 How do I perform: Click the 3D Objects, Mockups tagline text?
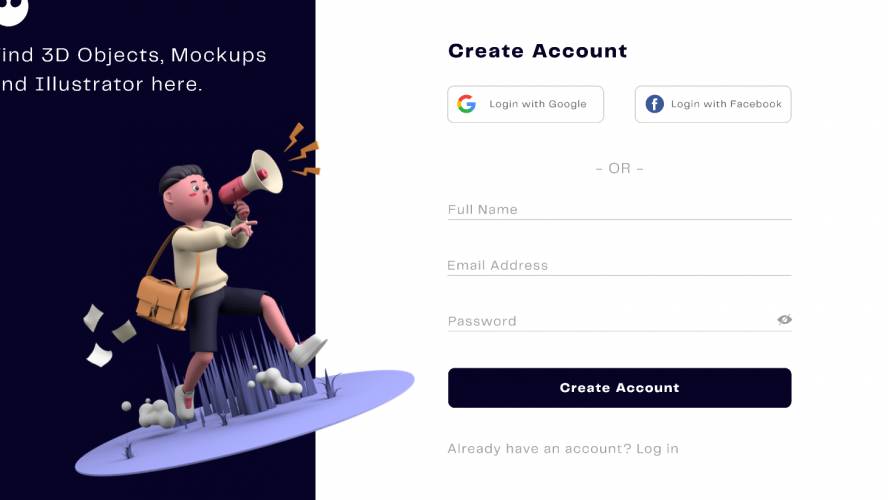133,55
